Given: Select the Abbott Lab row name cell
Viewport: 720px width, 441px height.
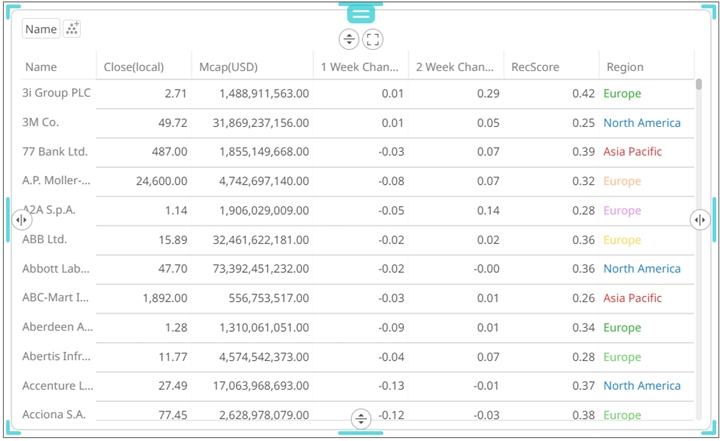Looking at the screenshot, I should pos(57,269).
